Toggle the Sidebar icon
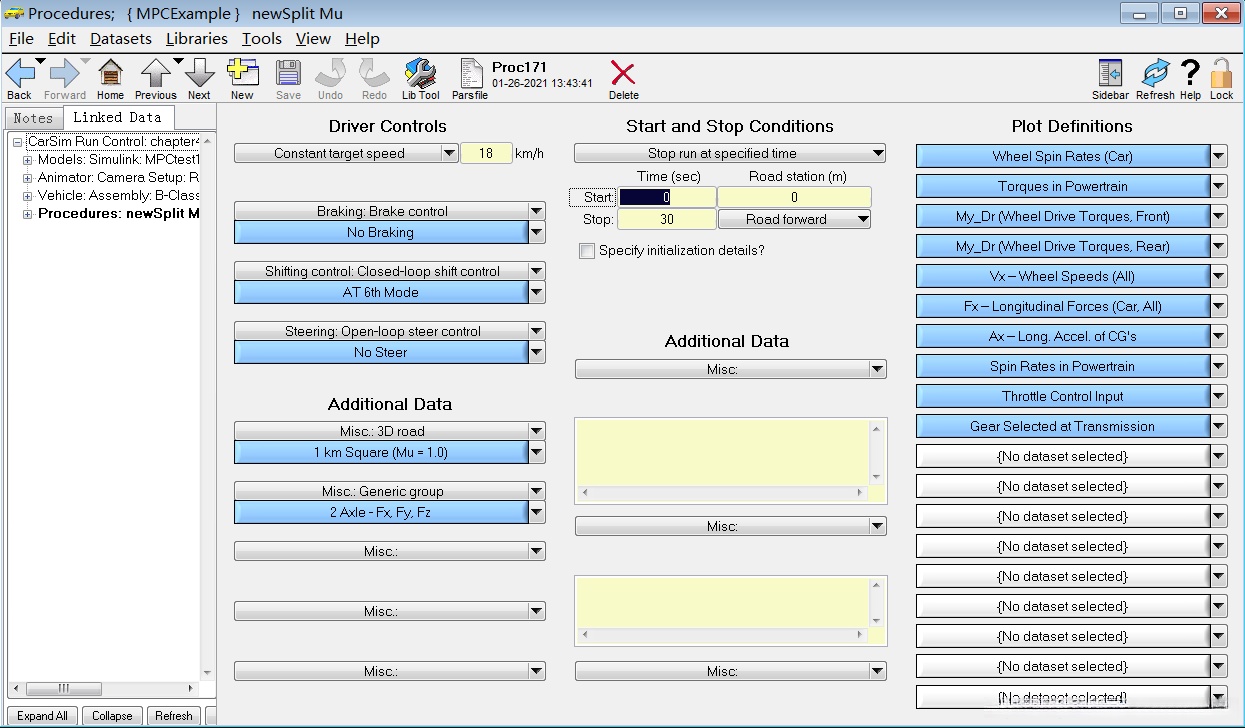 (x=1110, y=75)
